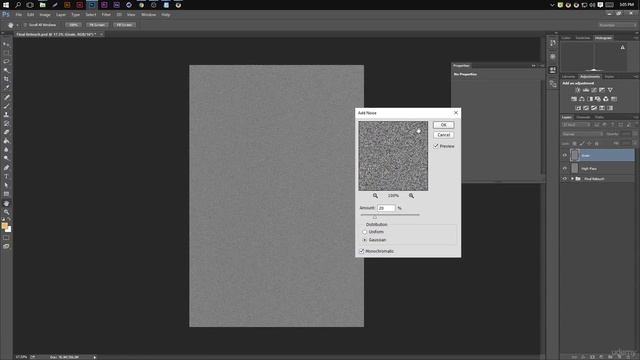640x360 pixels.
Task: Select the Horizontal Type tool
Action: (6, 176)
